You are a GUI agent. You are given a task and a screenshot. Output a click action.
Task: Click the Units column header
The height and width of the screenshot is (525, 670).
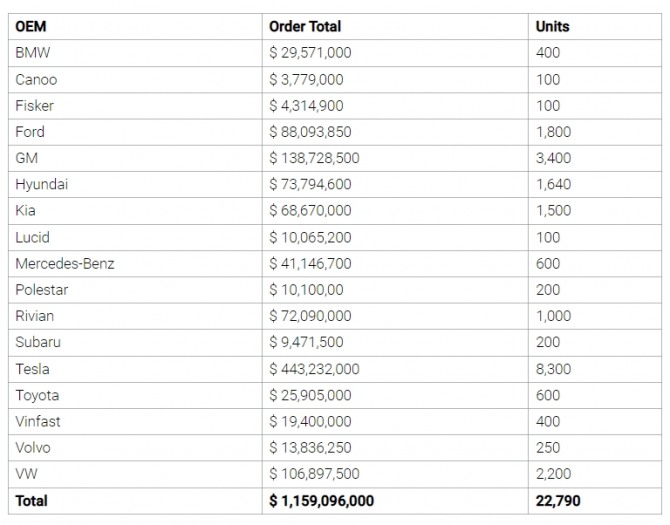coord(552,26)
